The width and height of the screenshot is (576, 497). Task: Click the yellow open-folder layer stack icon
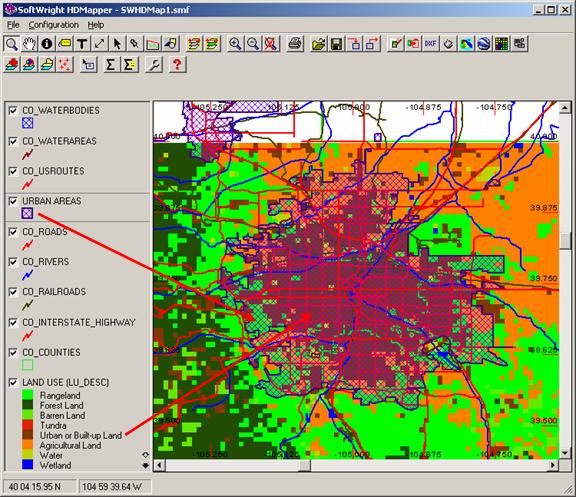(x=47, y=65)
